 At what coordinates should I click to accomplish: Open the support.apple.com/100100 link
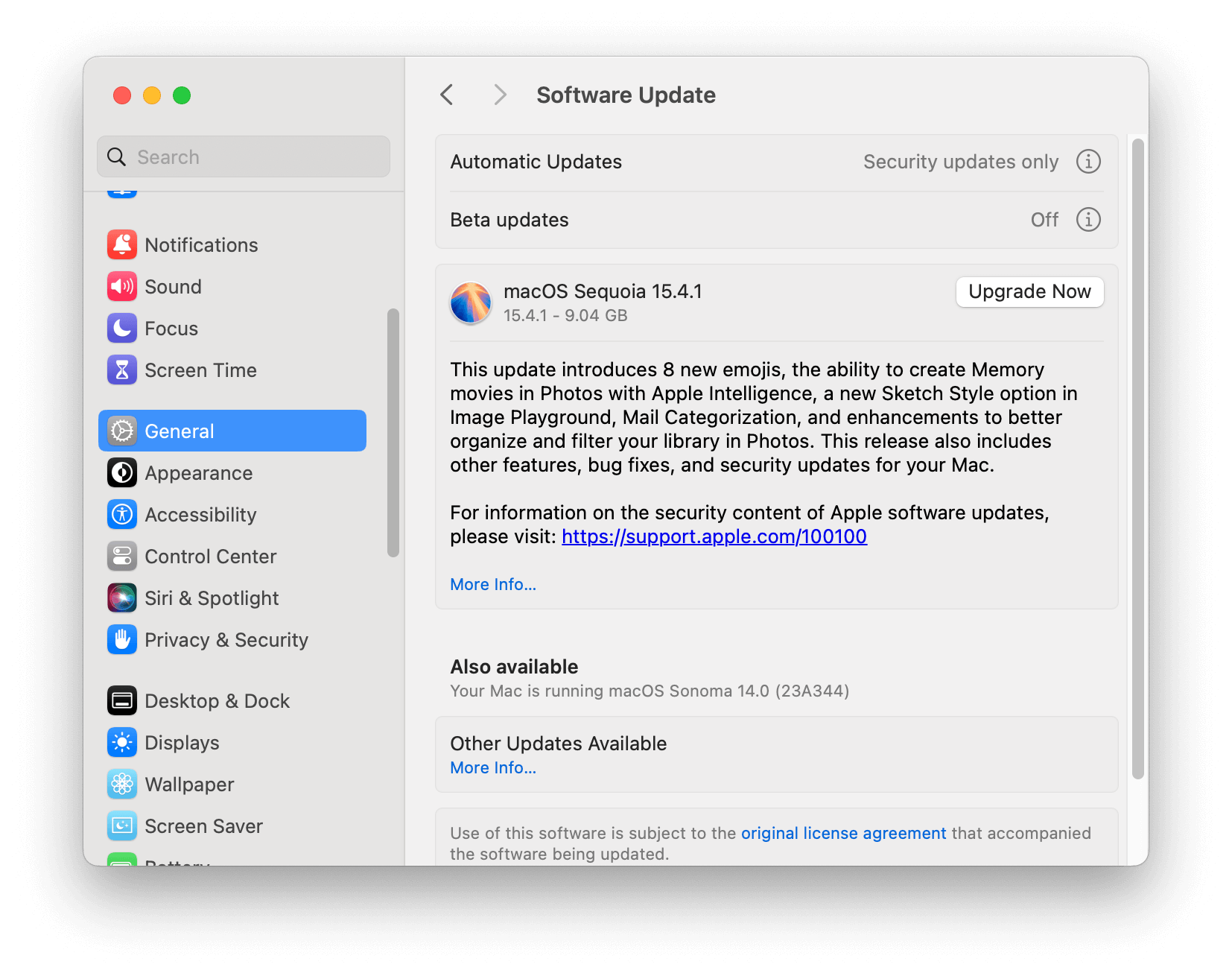pos(714,536)
